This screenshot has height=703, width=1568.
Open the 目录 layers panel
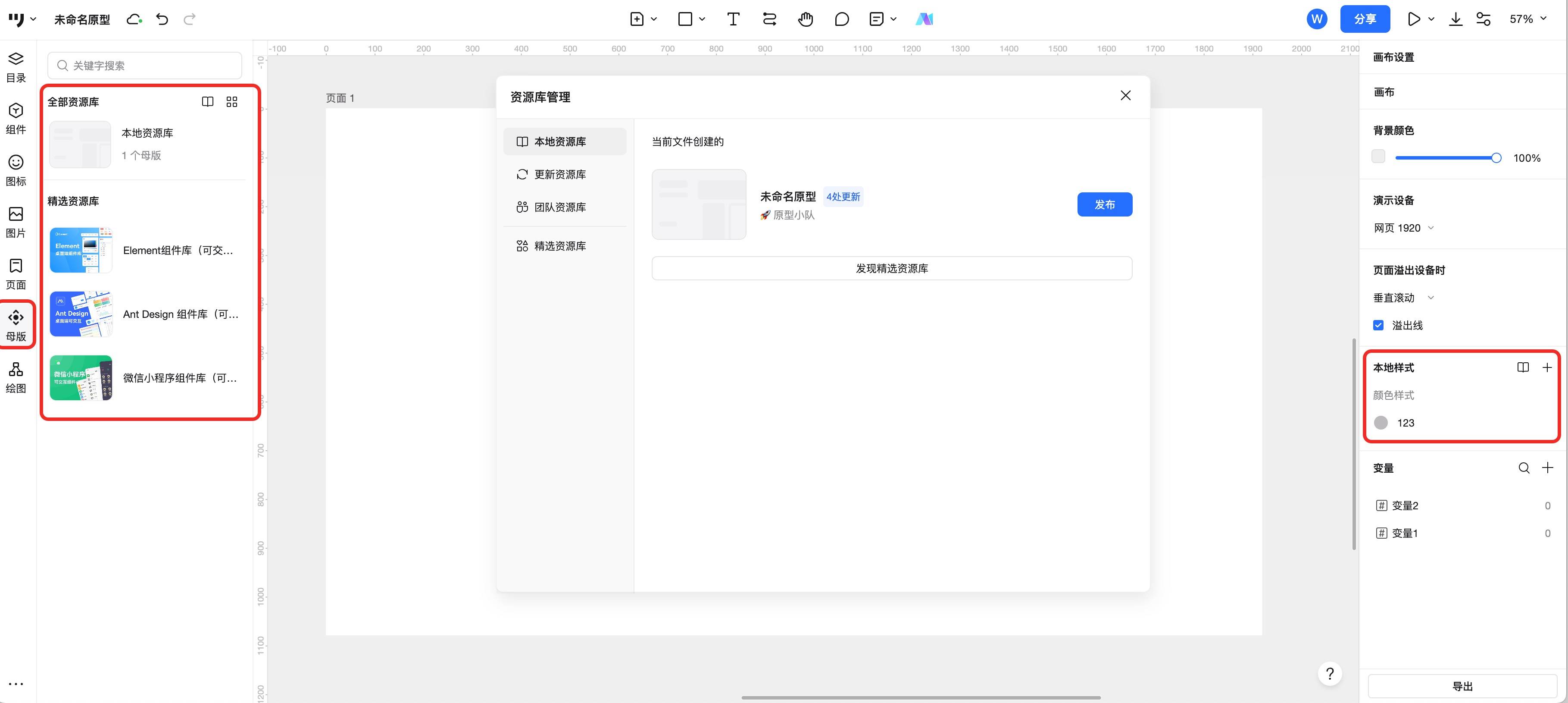16,67
